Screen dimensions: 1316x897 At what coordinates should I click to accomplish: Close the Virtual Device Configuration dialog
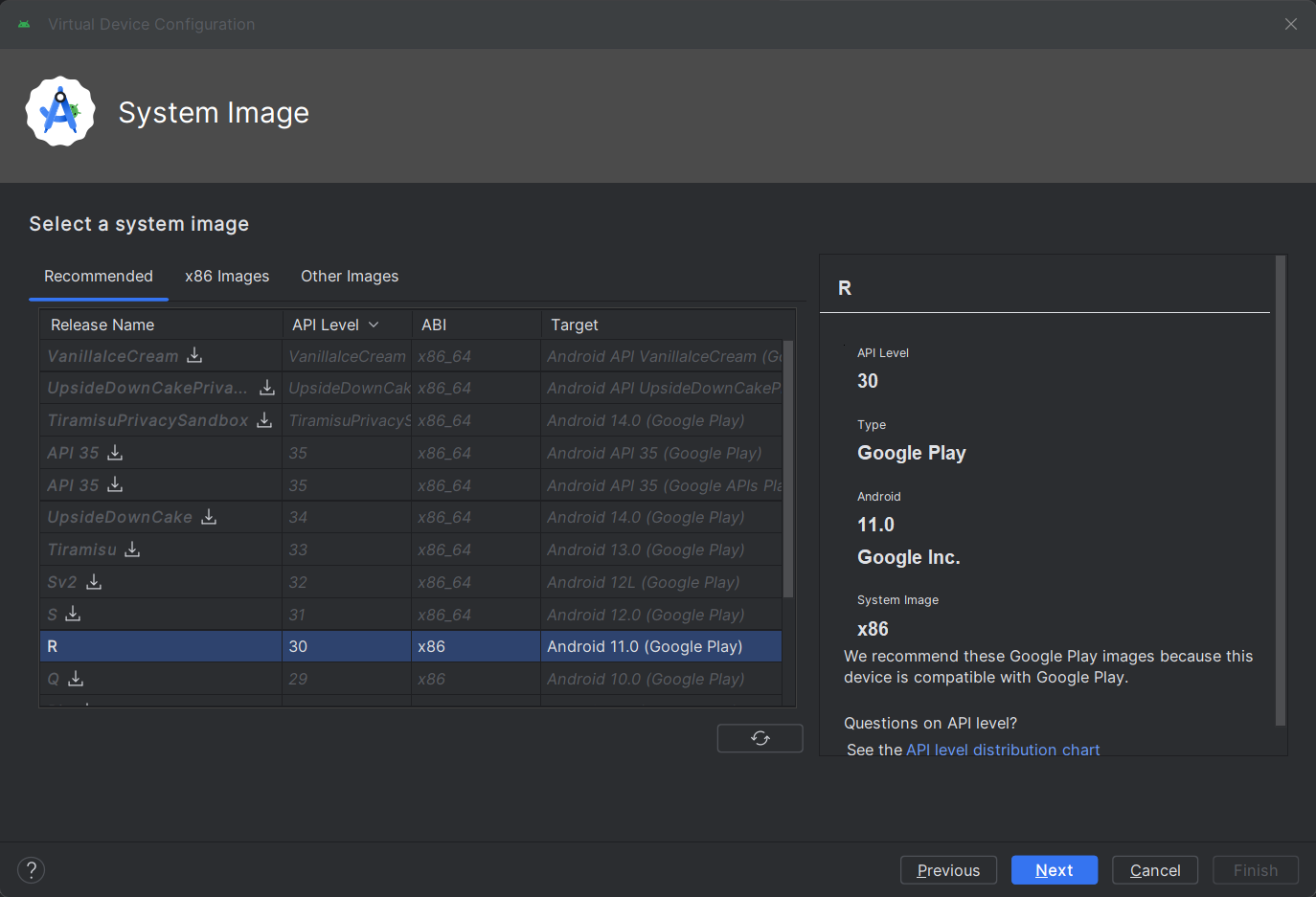pos(1291,24)
